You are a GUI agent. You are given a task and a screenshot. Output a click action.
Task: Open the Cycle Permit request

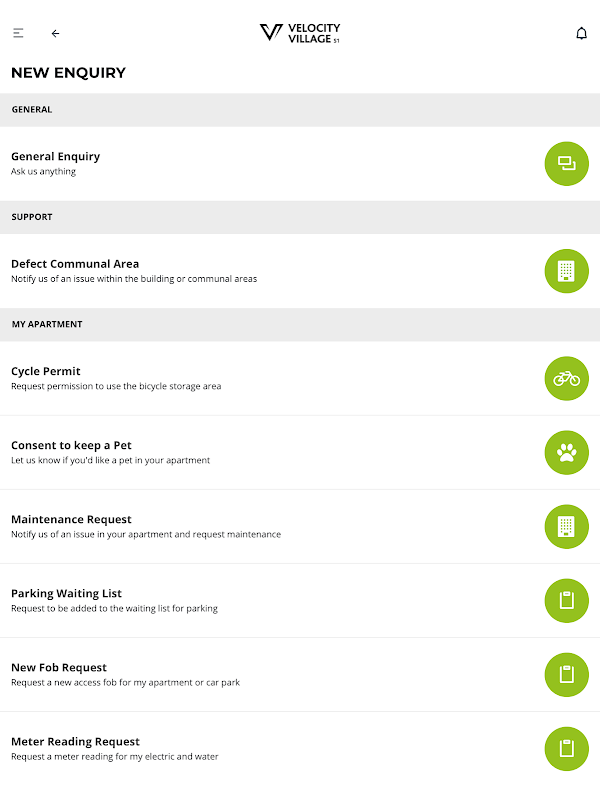(45, 371)
